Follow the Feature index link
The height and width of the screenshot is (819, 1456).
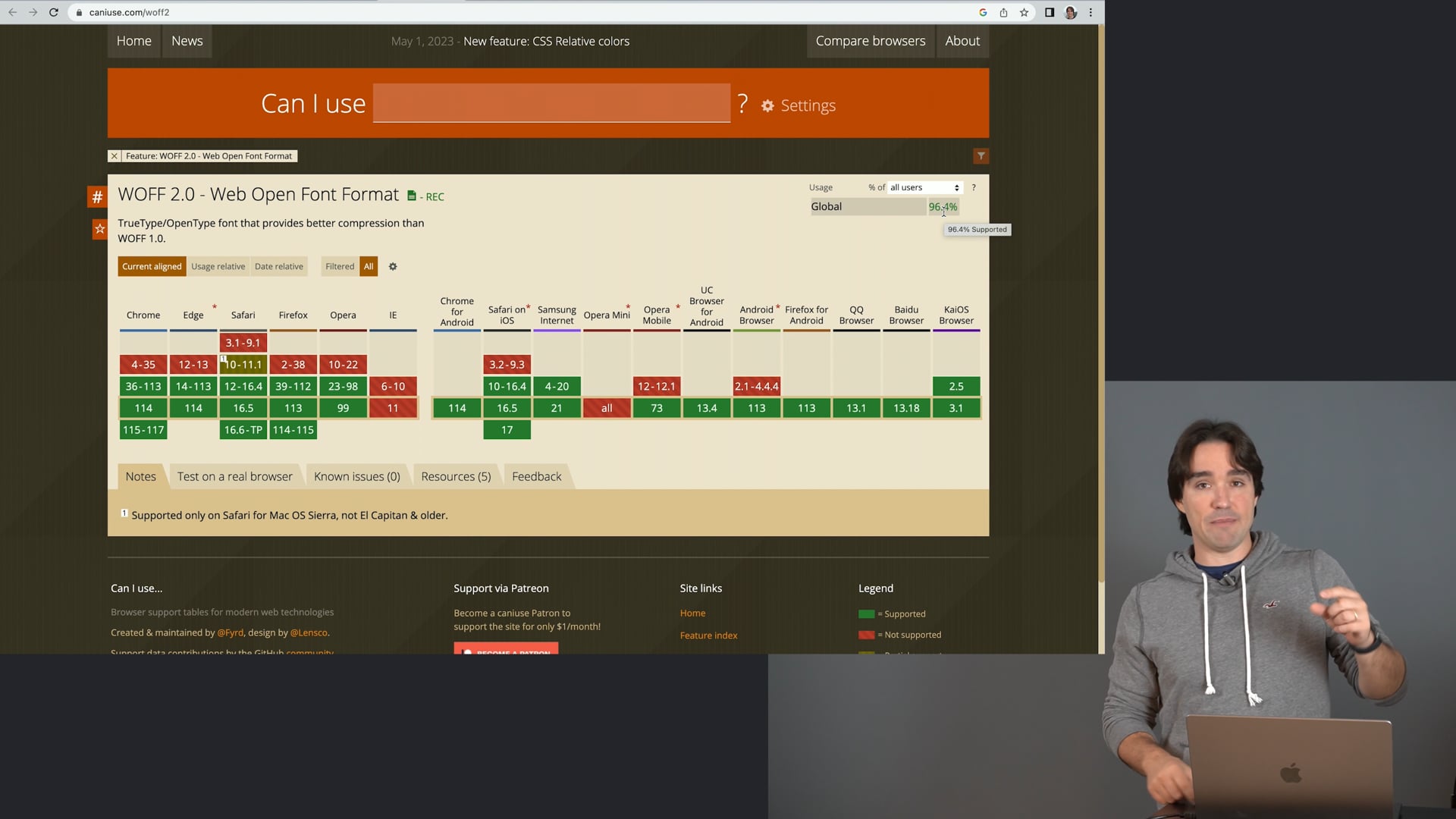pyautogui.click(x=708, y=635)
